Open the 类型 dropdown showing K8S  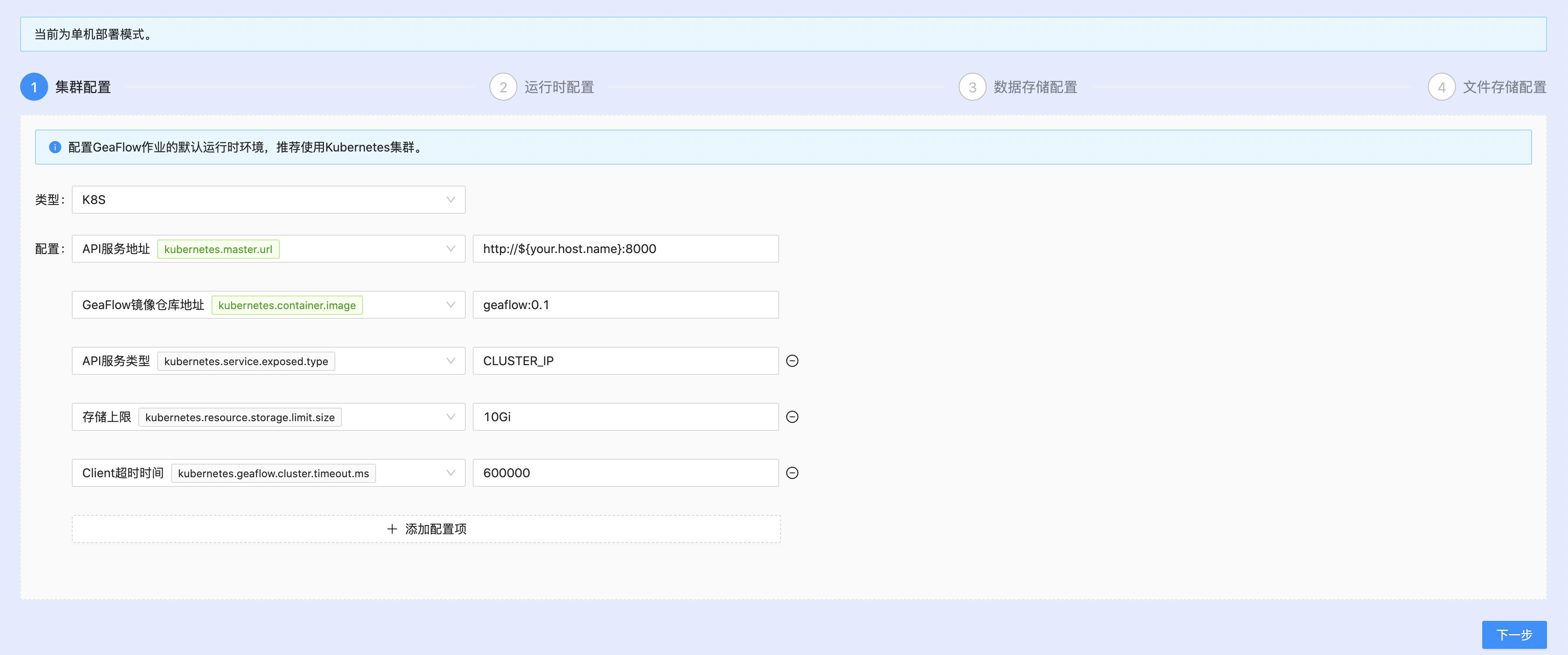(268, 199)
